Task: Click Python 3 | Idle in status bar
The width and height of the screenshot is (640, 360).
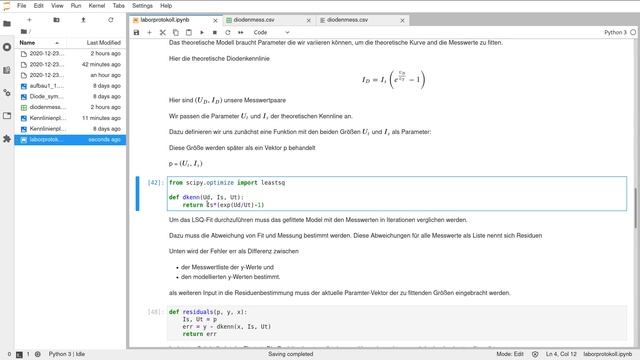Action: [x=67, y=354]
